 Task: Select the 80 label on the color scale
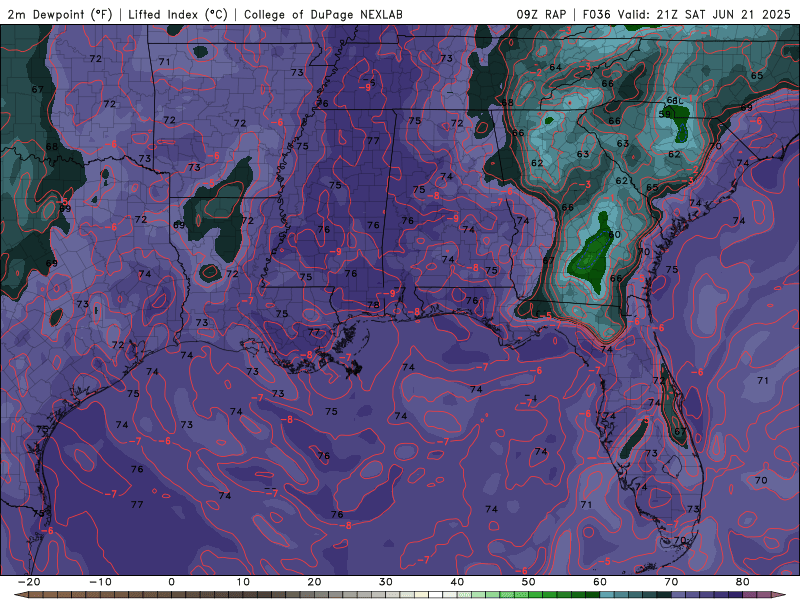tap(743, 582)
